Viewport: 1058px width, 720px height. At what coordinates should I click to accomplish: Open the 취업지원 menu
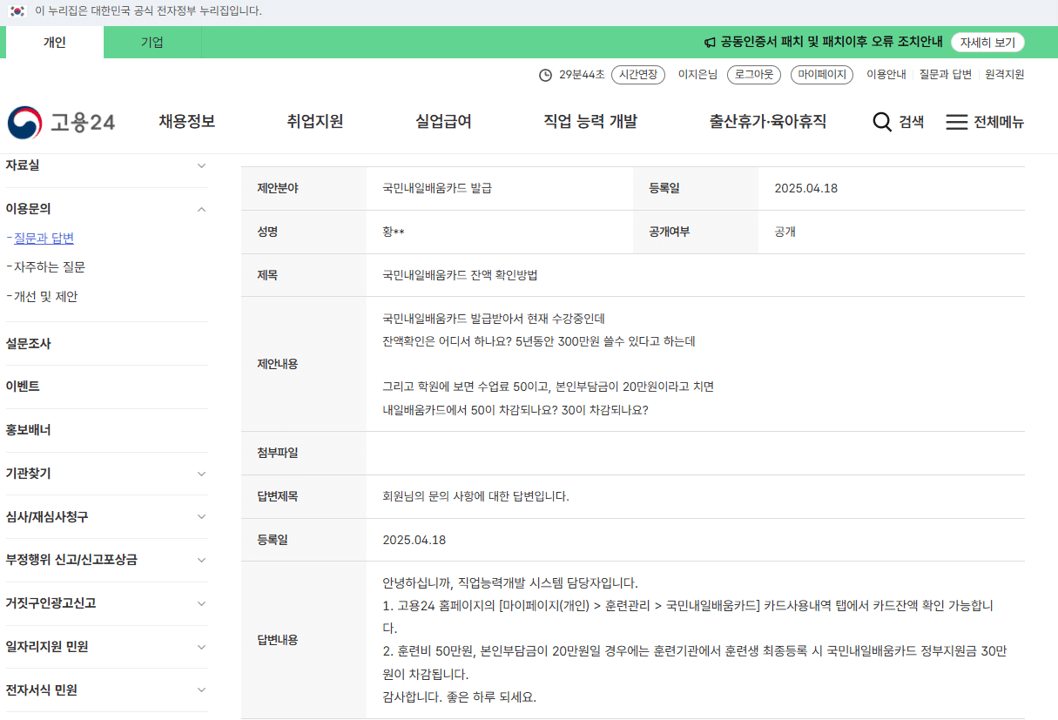[x=315, y=121]
